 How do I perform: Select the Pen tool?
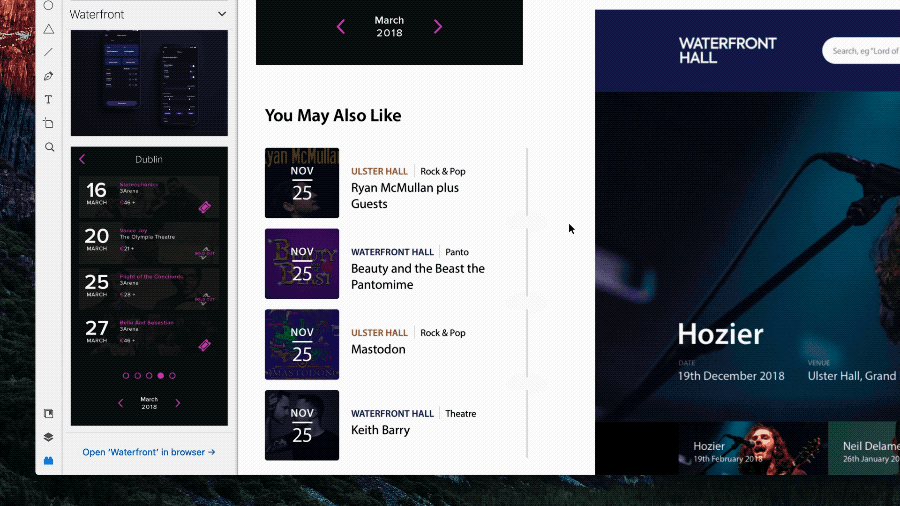click(48, 76)
